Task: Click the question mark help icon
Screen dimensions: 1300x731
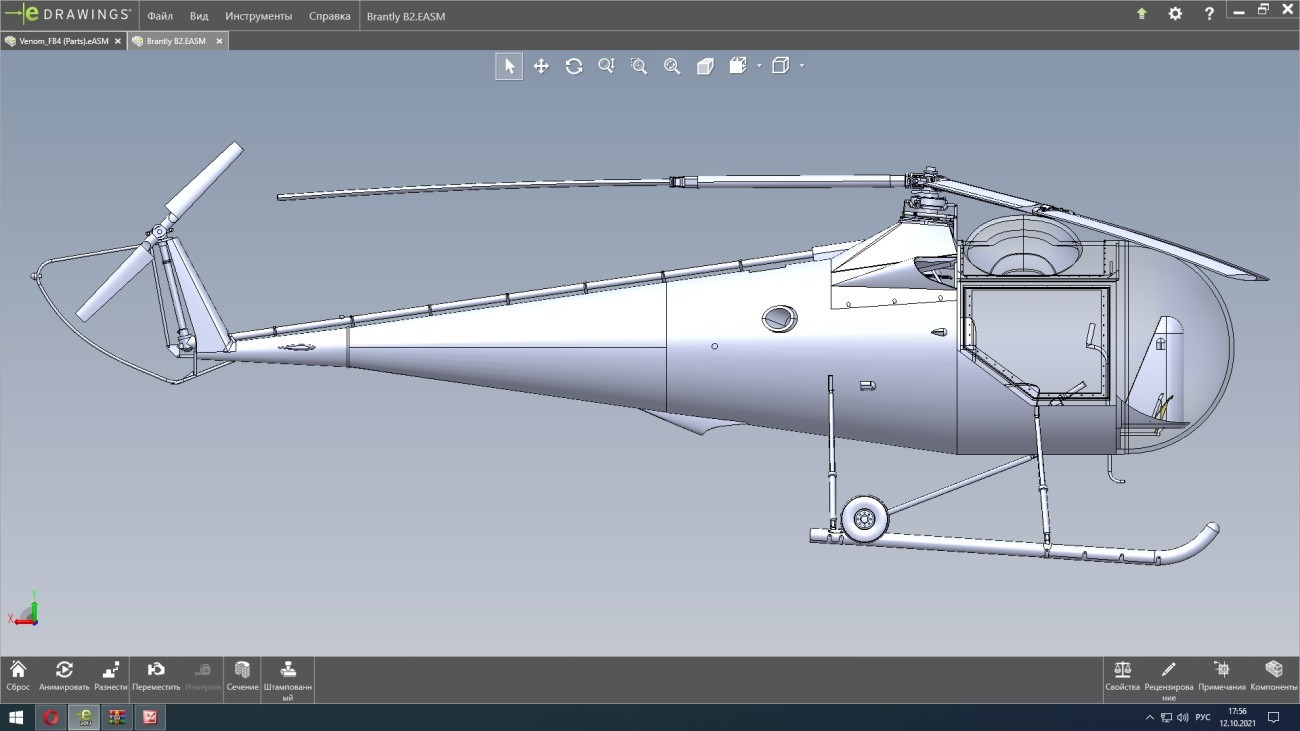Action: point(1209,14)
